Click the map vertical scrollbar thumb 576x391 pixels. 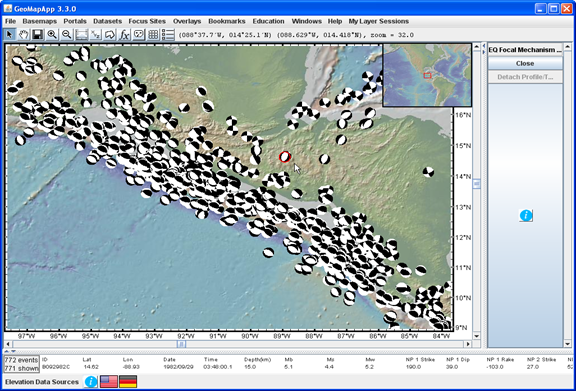(476, 184)
